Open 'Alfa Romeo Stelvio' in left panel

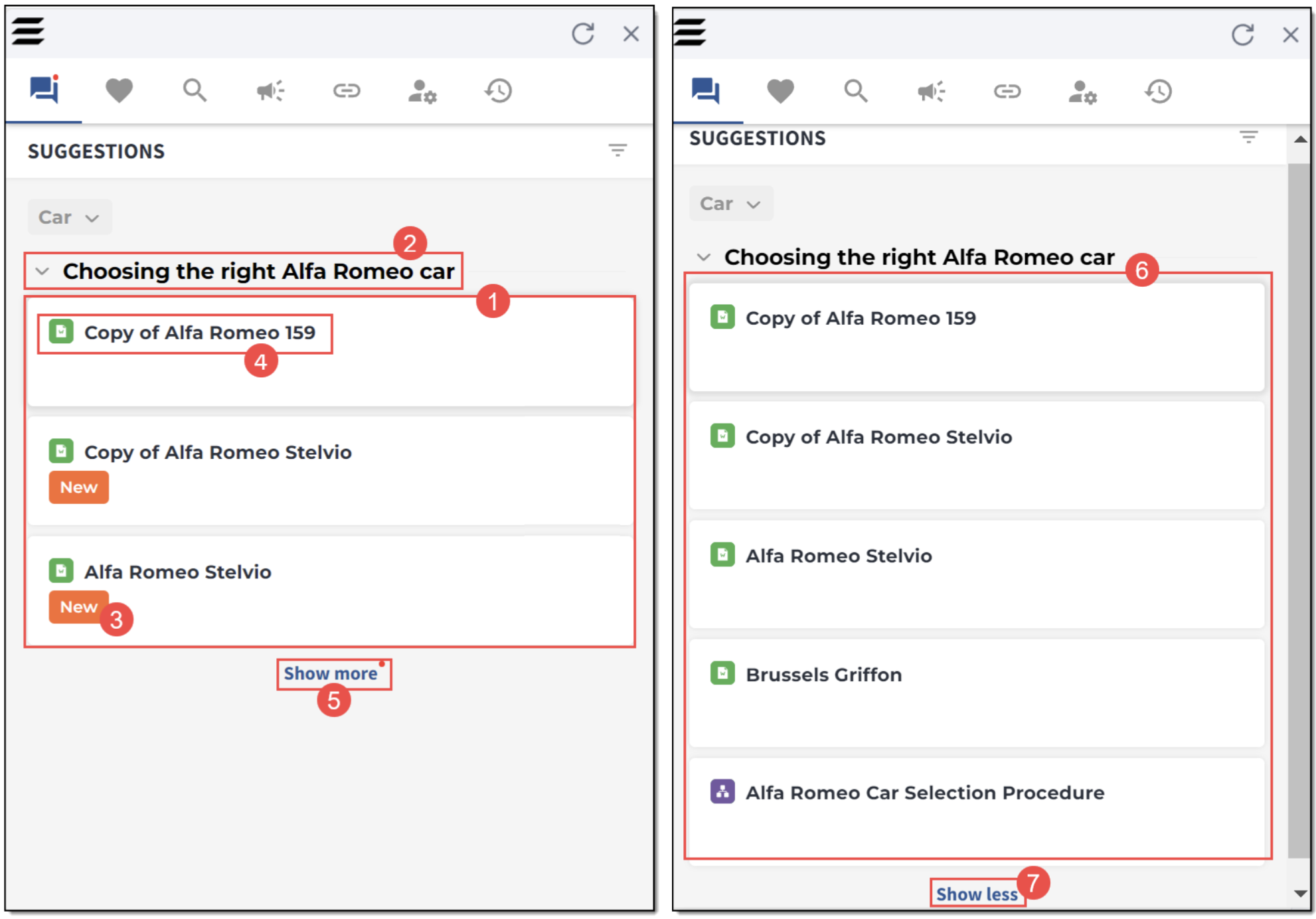(x=177, y=572)
